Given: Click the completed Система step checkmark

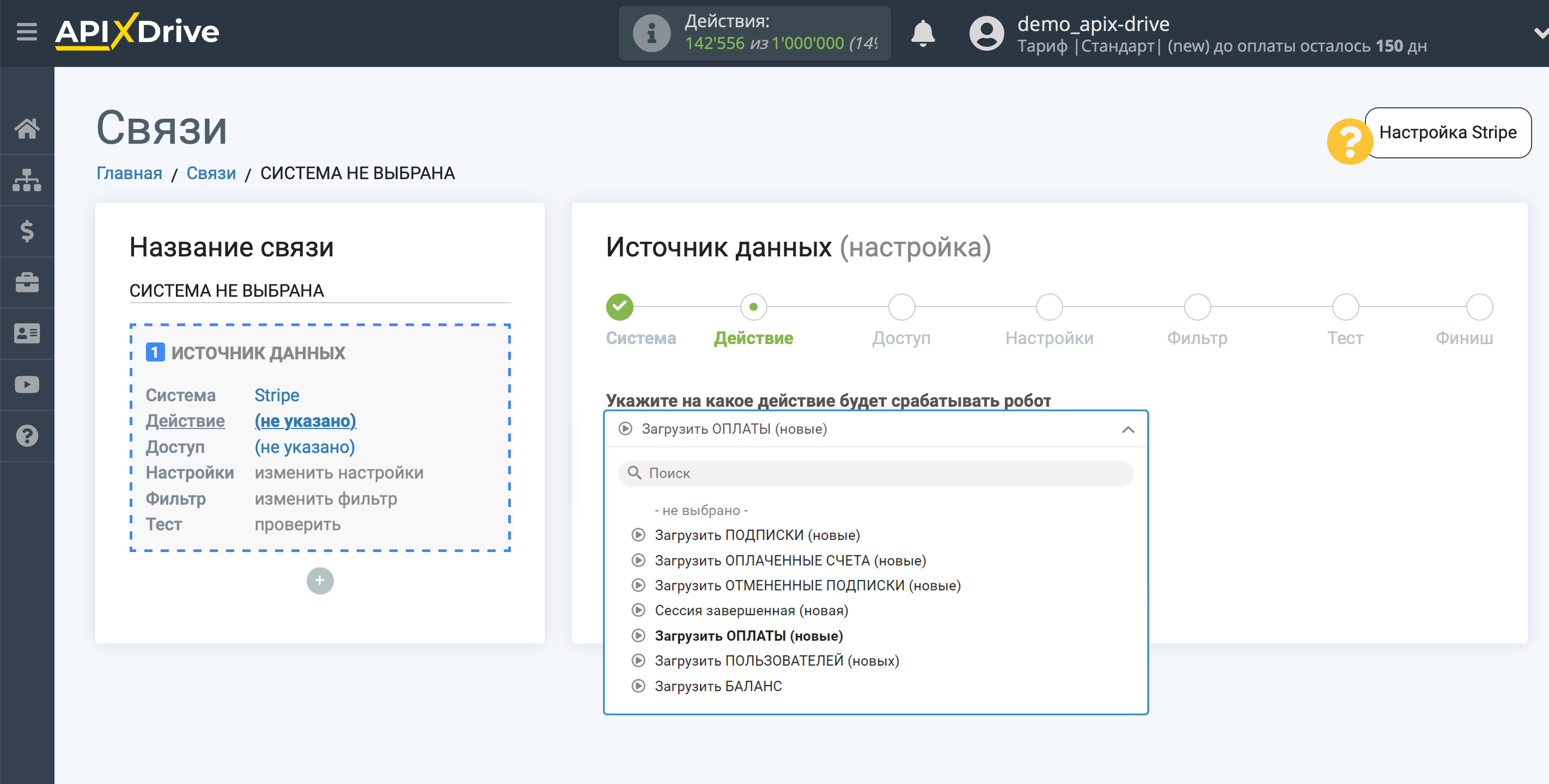Looking at the screenshot, I should 619,307.
